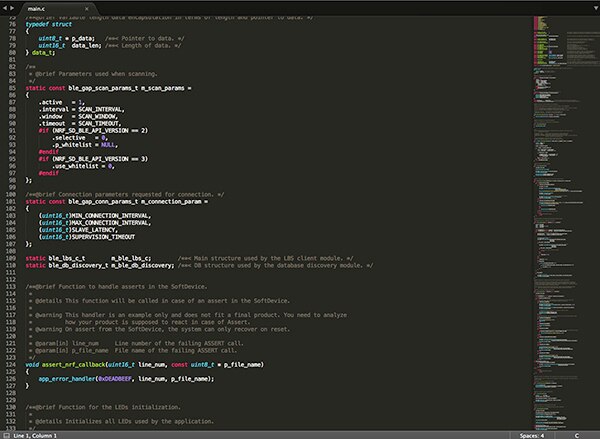This screenshot has height=439, width=600.
Task: Click 'MAX_CONNECTION_INTERVAL,' on line 104
Action: [111, 223]
